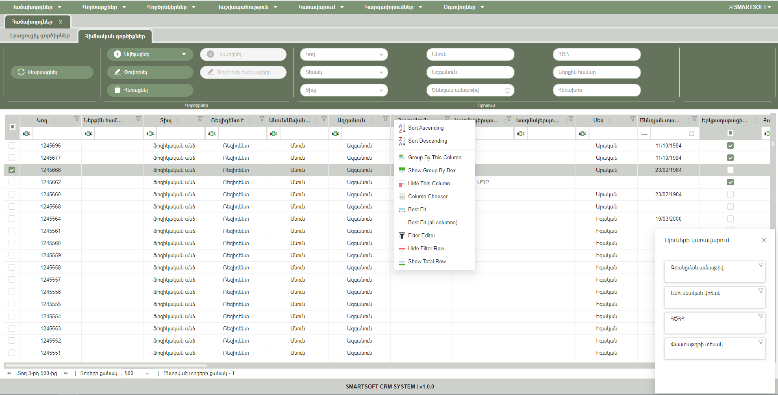This screenshot has width=778, height=395.
Task: Close the open main tab using its X
Action: point(61,22)
